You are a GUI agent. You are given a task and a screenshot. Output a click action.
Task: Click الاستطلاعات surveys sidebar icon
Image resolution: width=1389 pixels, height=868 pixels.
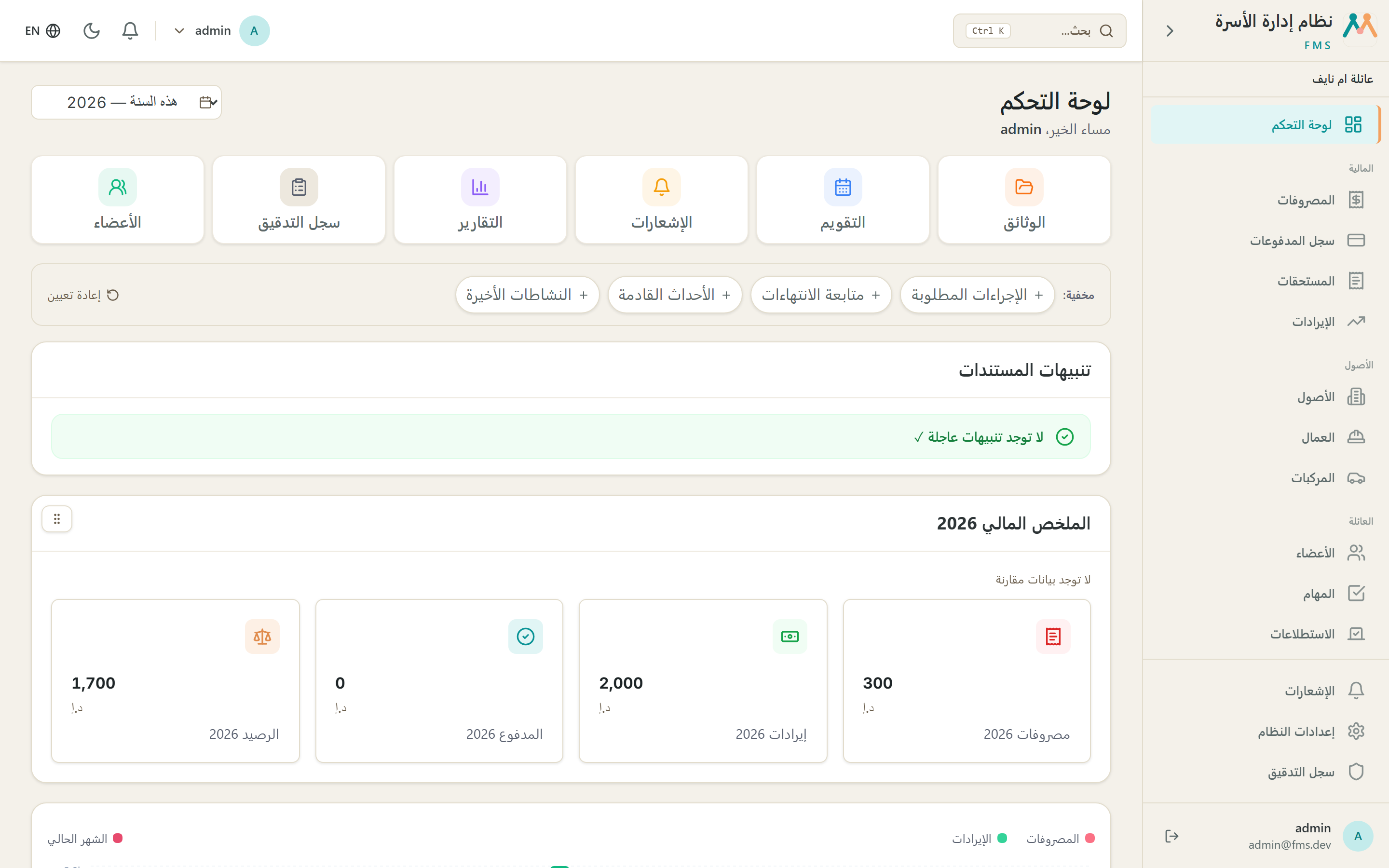click(x=1356, y=634)
